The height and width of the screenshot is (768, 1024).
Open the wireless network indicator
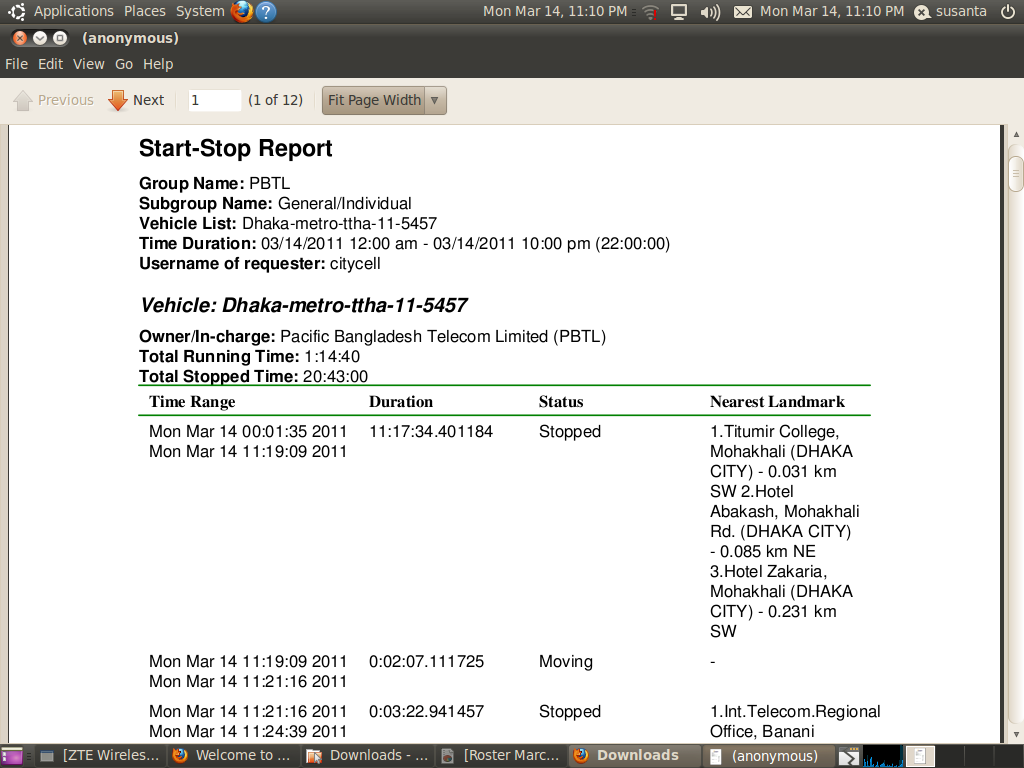pos(650,12)
